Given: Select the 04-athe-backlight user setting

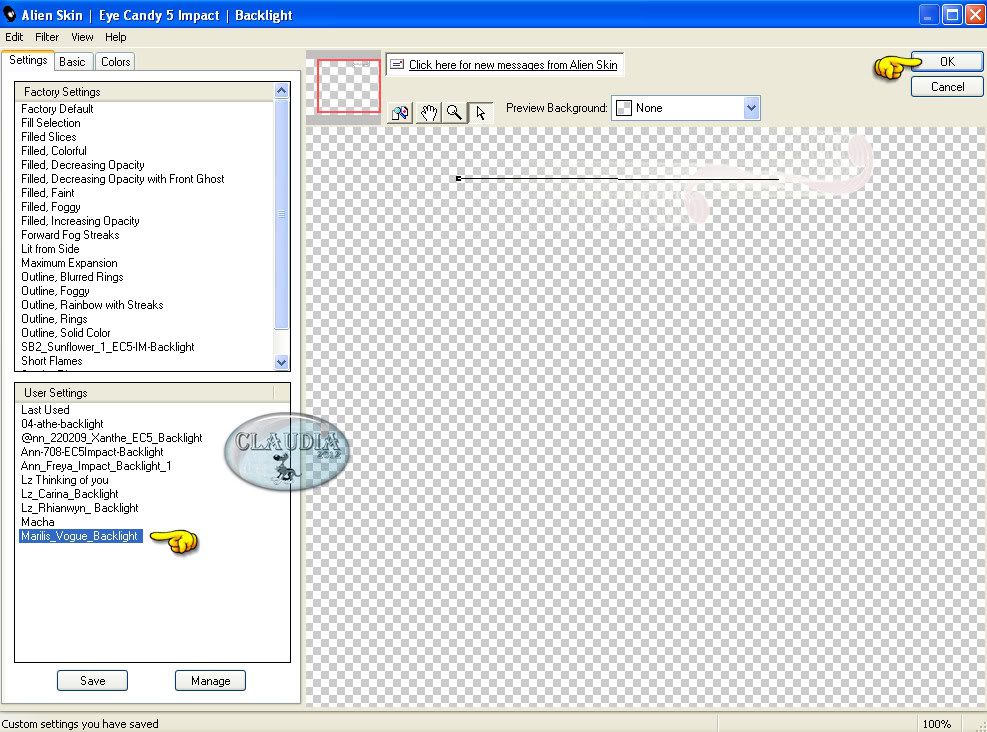Looking at the screenshot, I should click(x=62, y=424).
